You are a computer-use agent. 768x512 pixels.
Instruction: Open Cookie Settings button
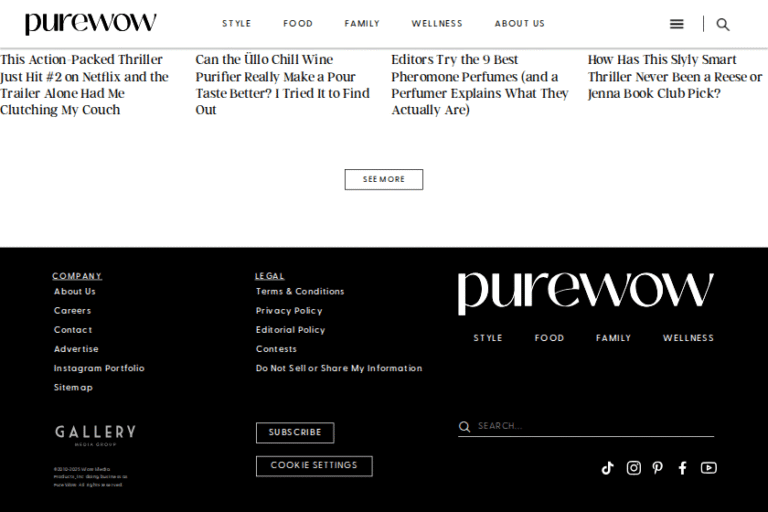(x=314, y=466)
